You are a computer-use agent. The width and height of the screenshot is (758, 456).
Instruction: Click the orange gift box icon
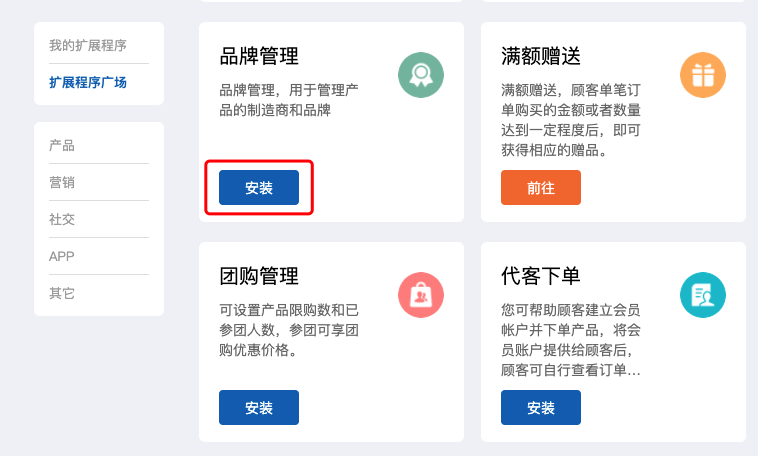pyautogui.click(x=702, y=75)
